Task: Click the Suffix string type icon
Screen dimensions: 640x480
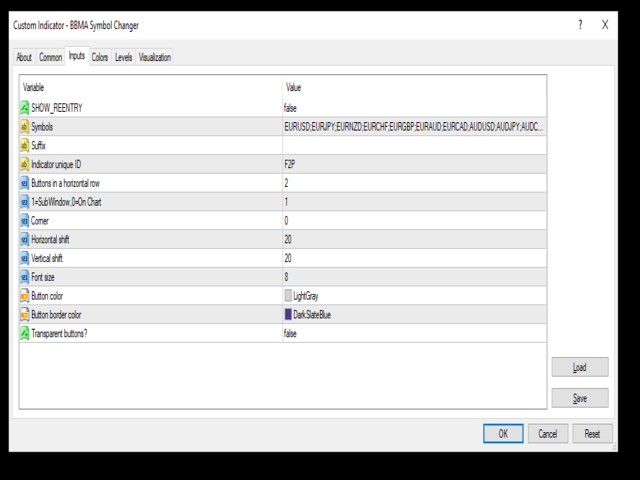Action: coord(25,146)
